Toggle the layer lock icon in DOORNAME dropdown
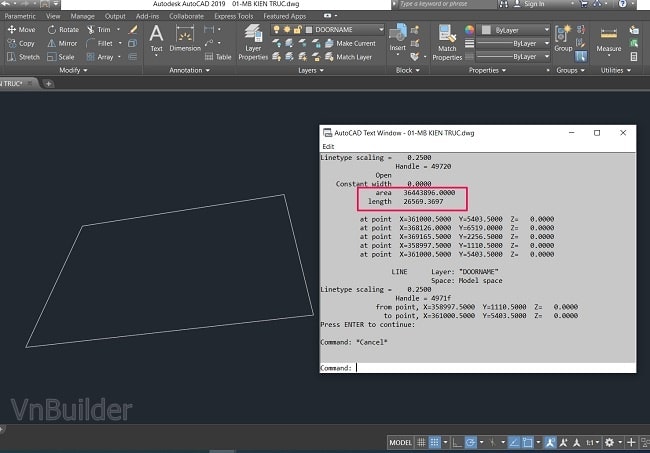650x453 pixels. coord(297,29)
